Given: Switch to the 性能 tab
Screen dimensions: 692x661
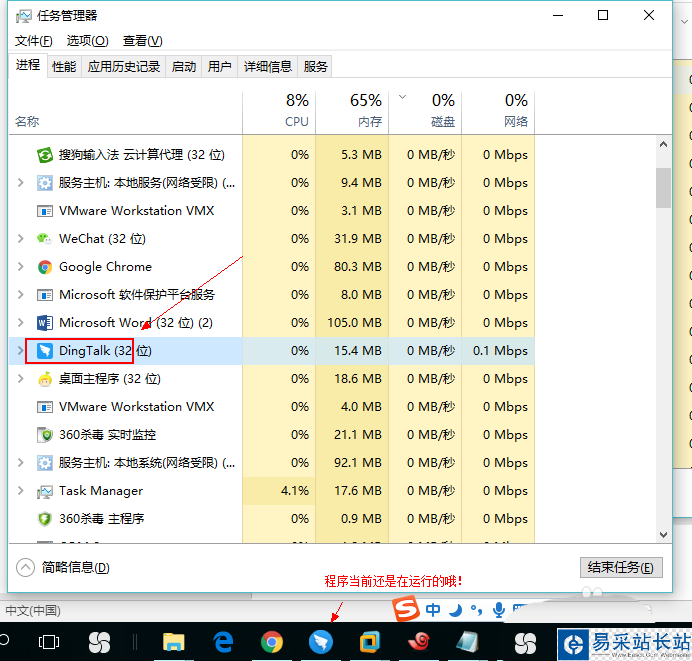Looking at the screenshot, I should coord(64,67).
